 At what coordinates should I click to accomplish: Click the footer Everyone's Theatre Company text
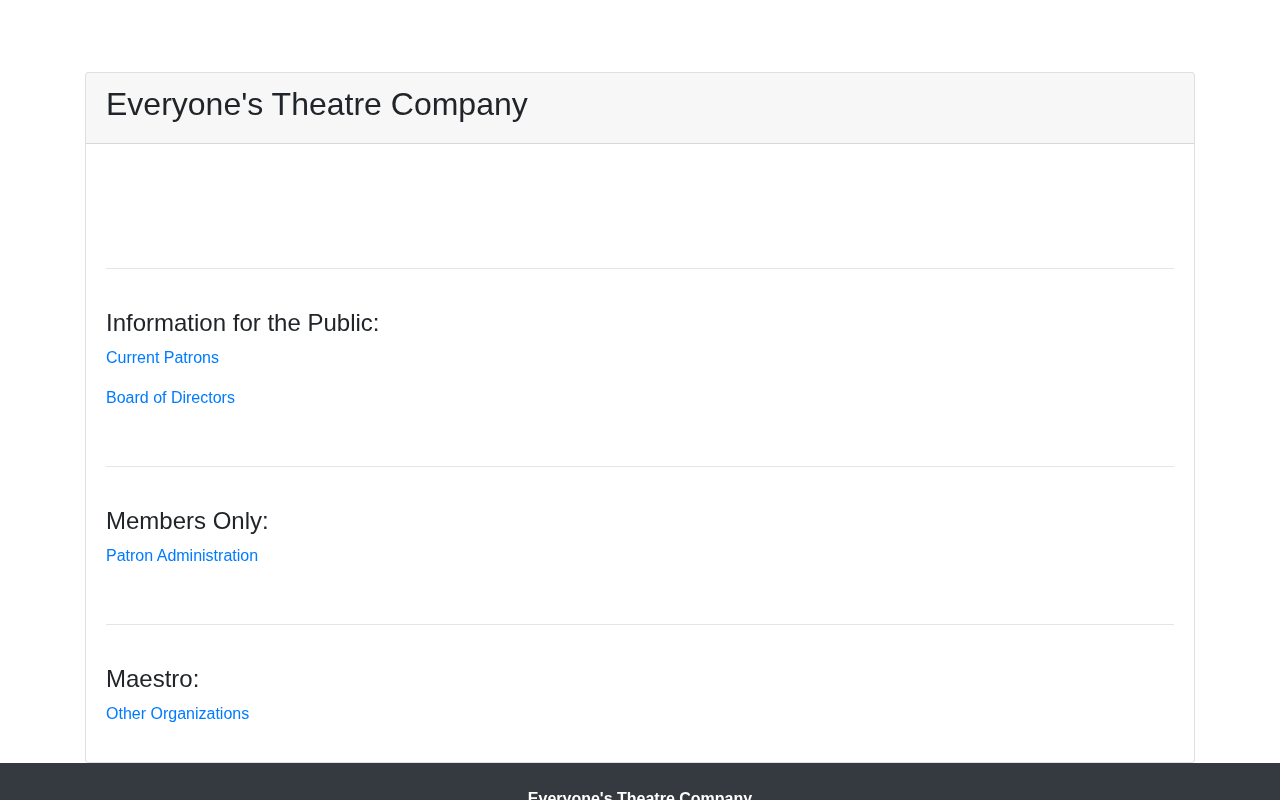[640, 794]
